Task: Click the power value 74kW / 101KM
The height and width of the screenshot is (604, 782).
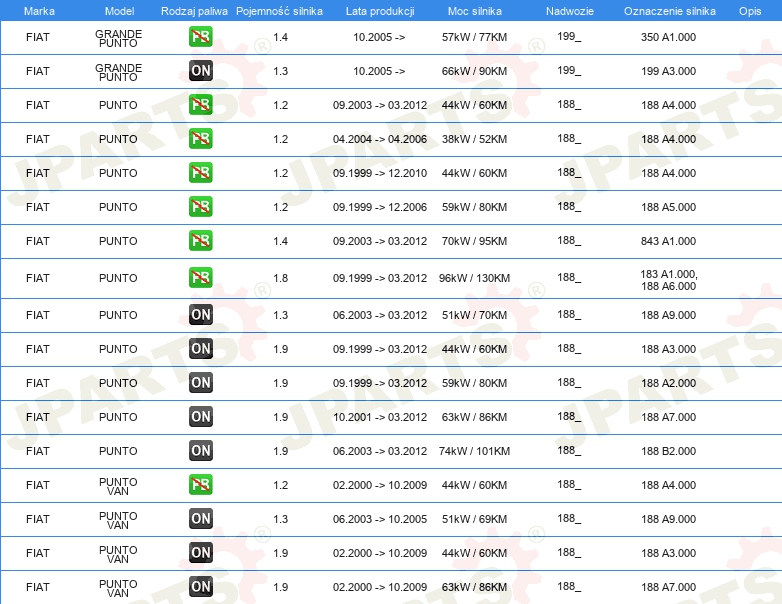Action: [474, 451]
